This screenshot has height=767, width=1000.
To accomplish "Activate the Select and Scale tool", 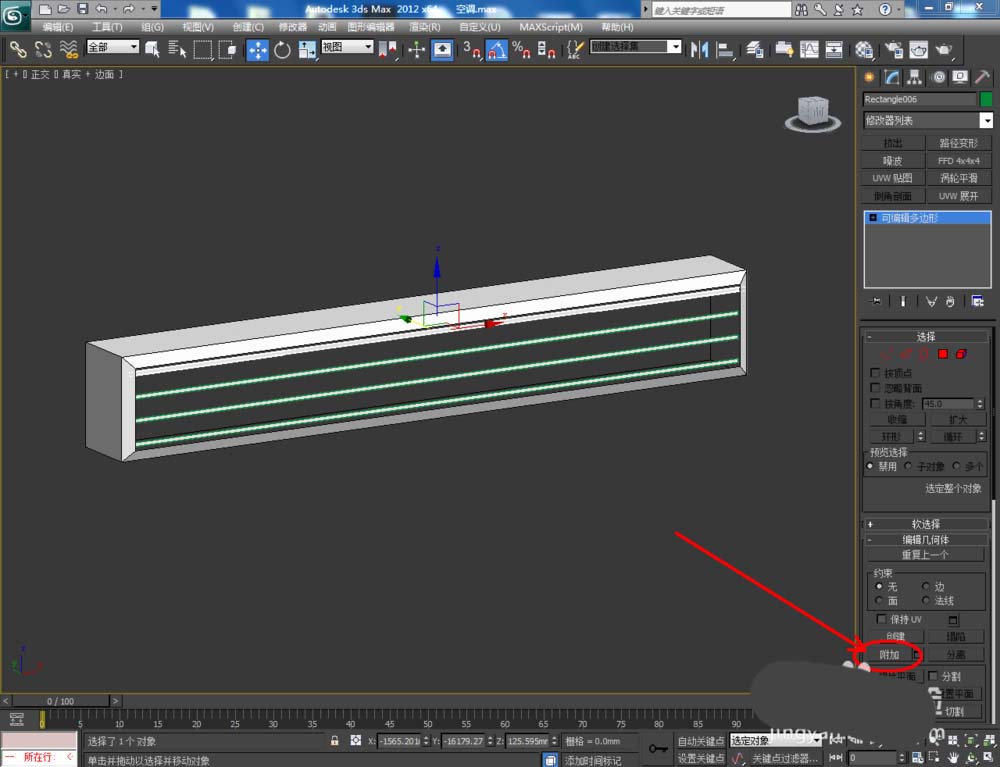I will point(307,50).
